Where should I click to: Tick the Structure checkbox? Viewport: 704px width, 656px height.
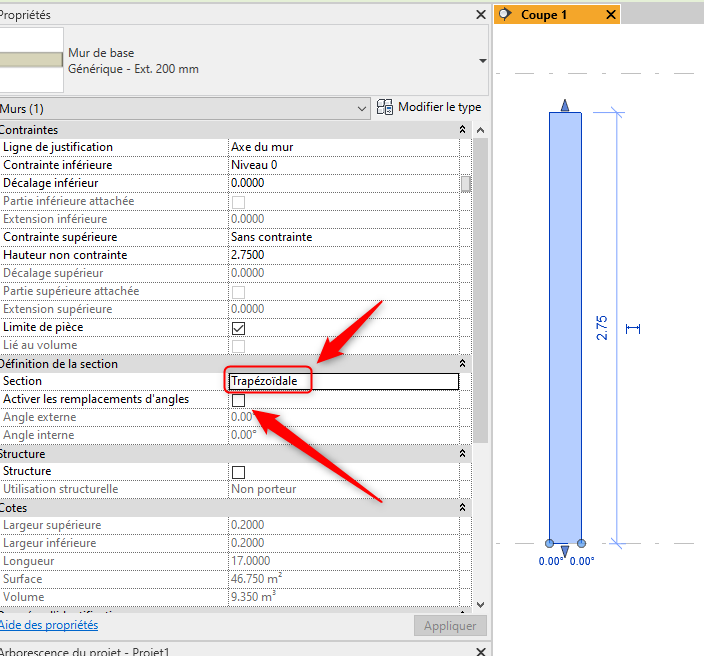pyautogui.click(x=238, y=472)
